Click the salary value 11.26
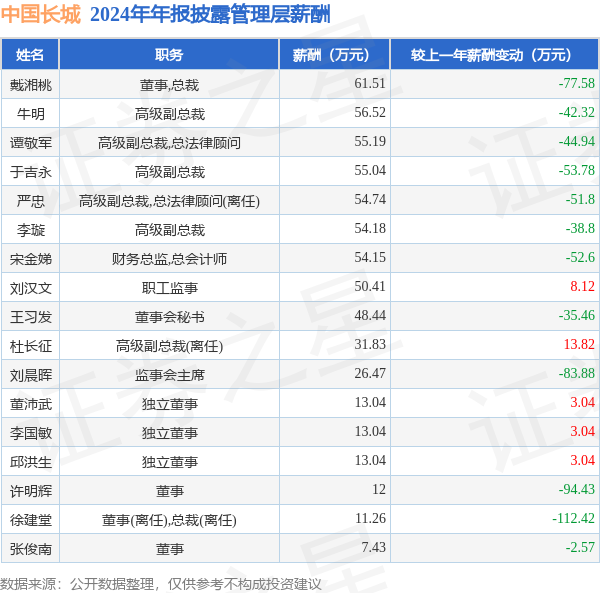 coord(370,519)
